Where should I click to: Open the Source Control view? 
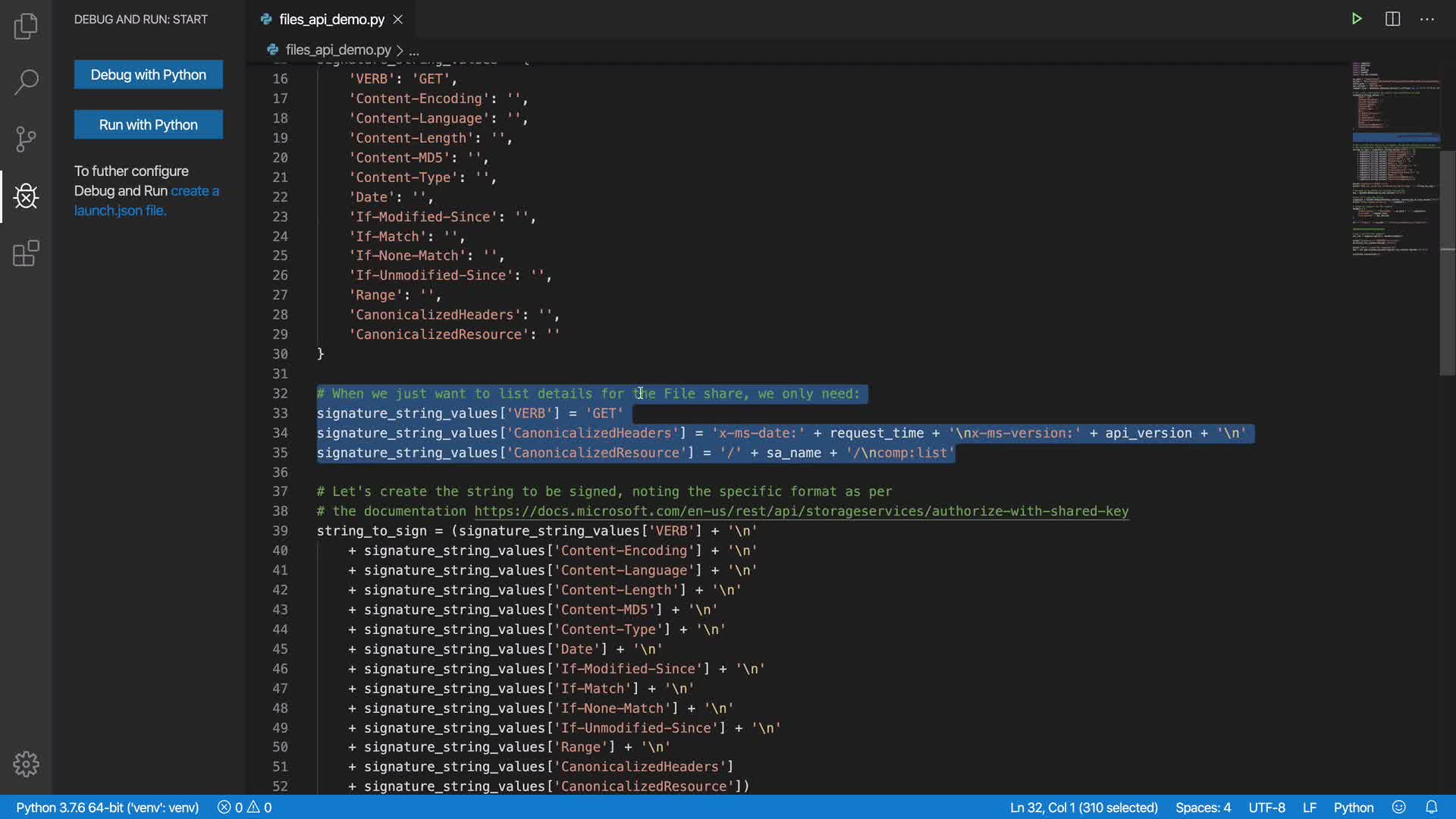(26, 139)
